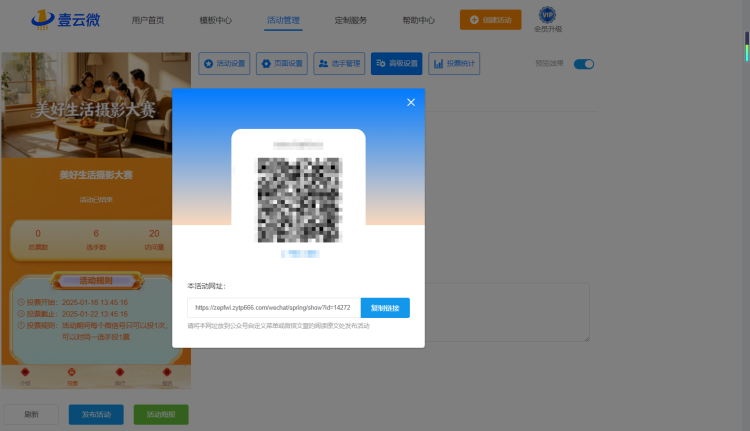
Task: Click the clock icon beside 投票开始
Action: (21, 302)
